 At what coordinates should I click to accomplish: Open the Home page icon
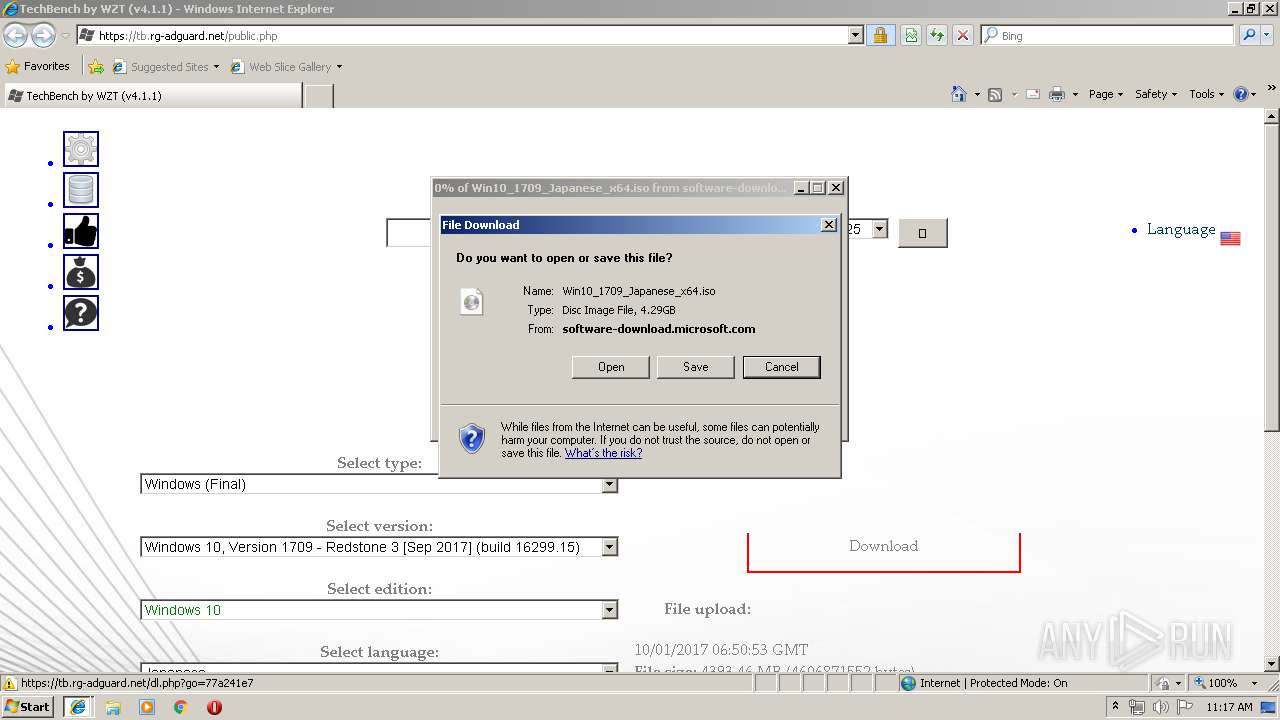[x=959, y=94]
